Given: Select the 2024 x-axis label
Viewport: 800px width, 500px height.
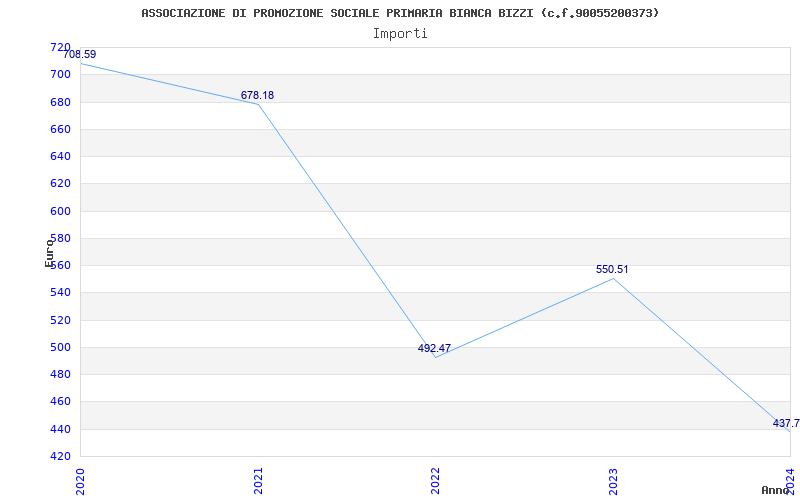Looking at the screenshot, I should [x=790, y=481].
